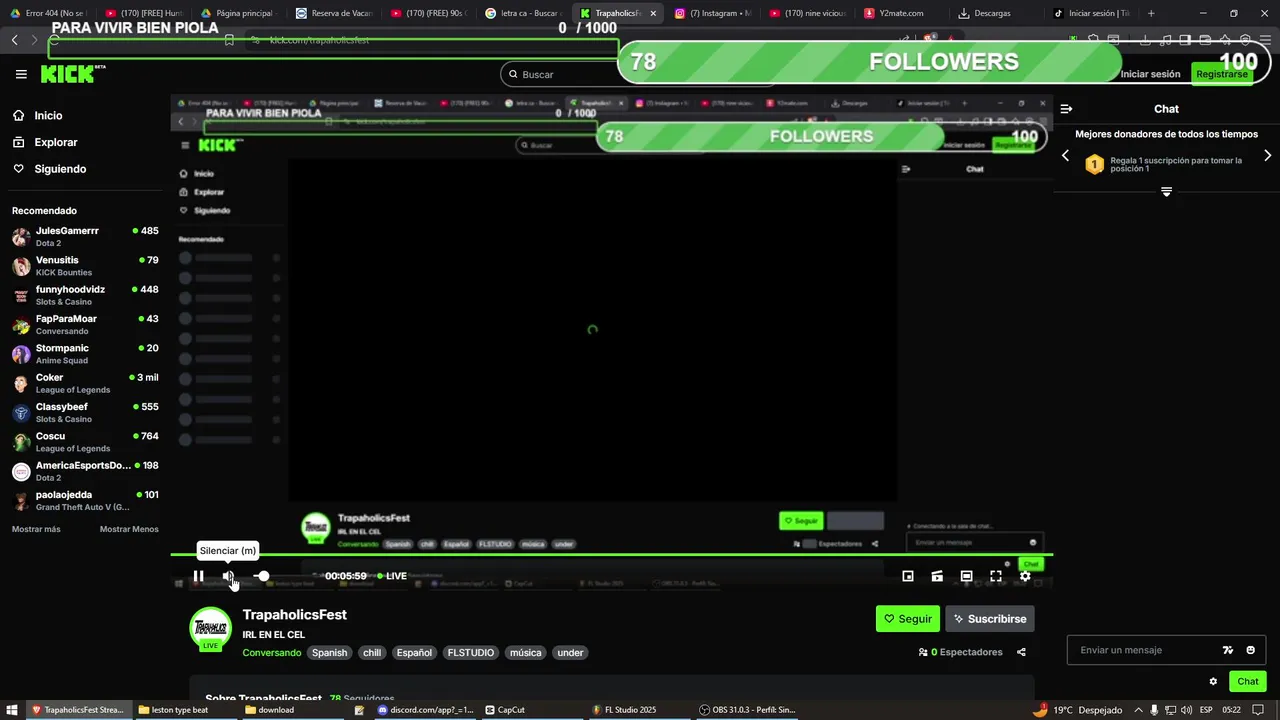Mute the stream volume icon
Image resolution: width=1280 pixels, height=720 pixels.
click(229, 576)
